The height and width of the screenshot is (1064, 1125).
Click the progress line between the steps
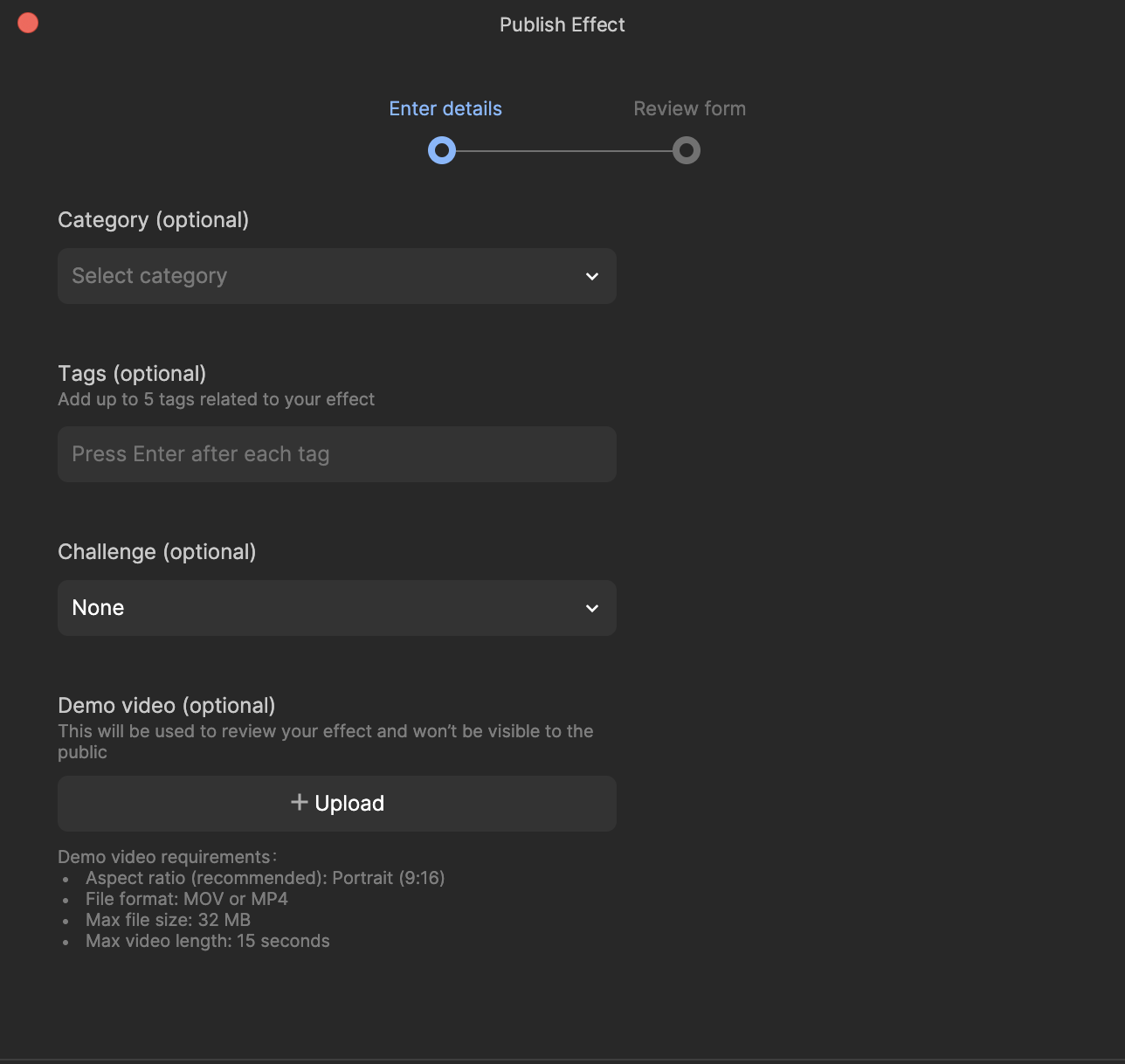pyautogui.click(x=564, y=150)
